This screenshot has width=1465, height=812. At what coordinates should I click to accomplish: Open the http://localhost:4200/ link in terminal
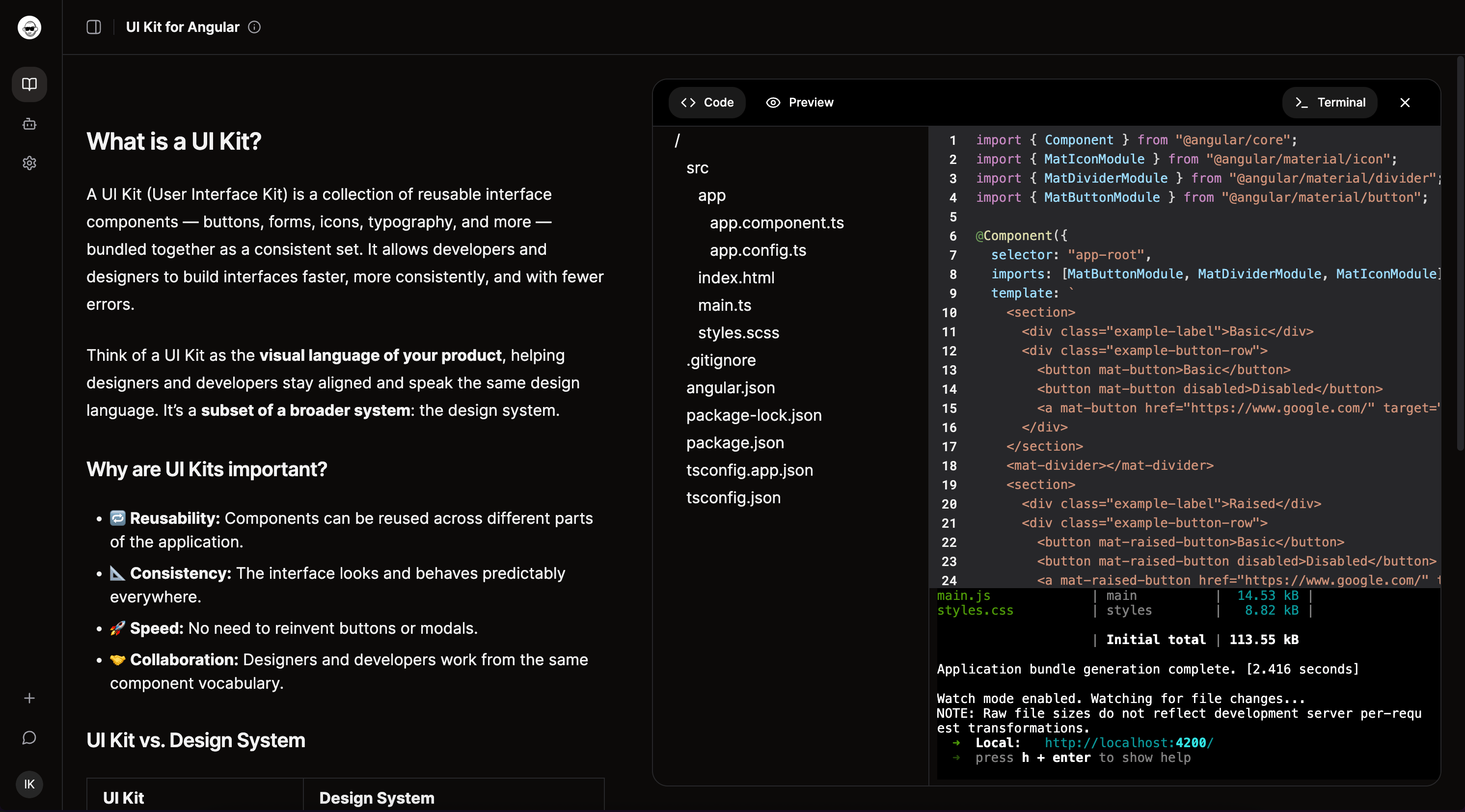(x=1128, y=743)
